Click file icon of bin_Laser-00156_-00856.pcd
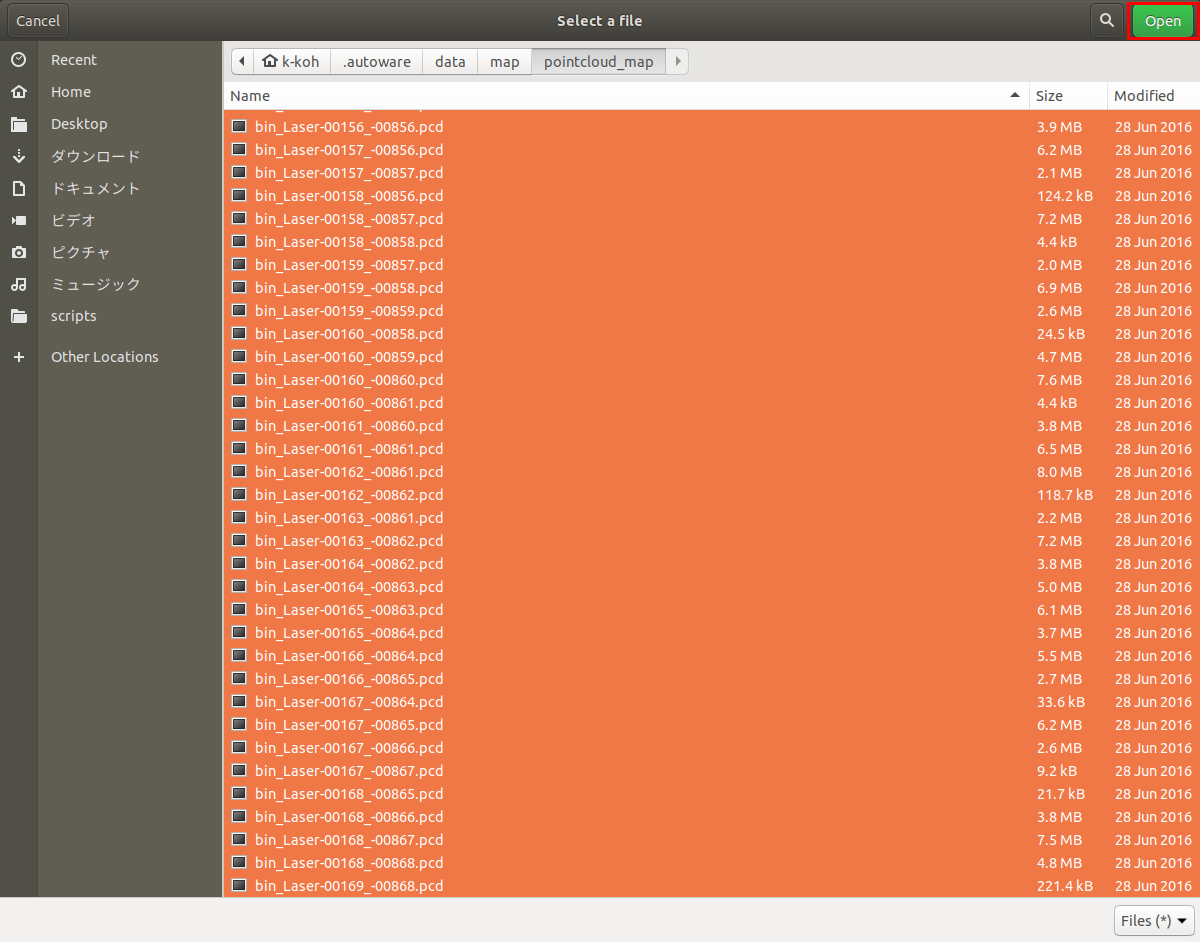The width and height of the screenshot is (1200, 942). (239, 127)
